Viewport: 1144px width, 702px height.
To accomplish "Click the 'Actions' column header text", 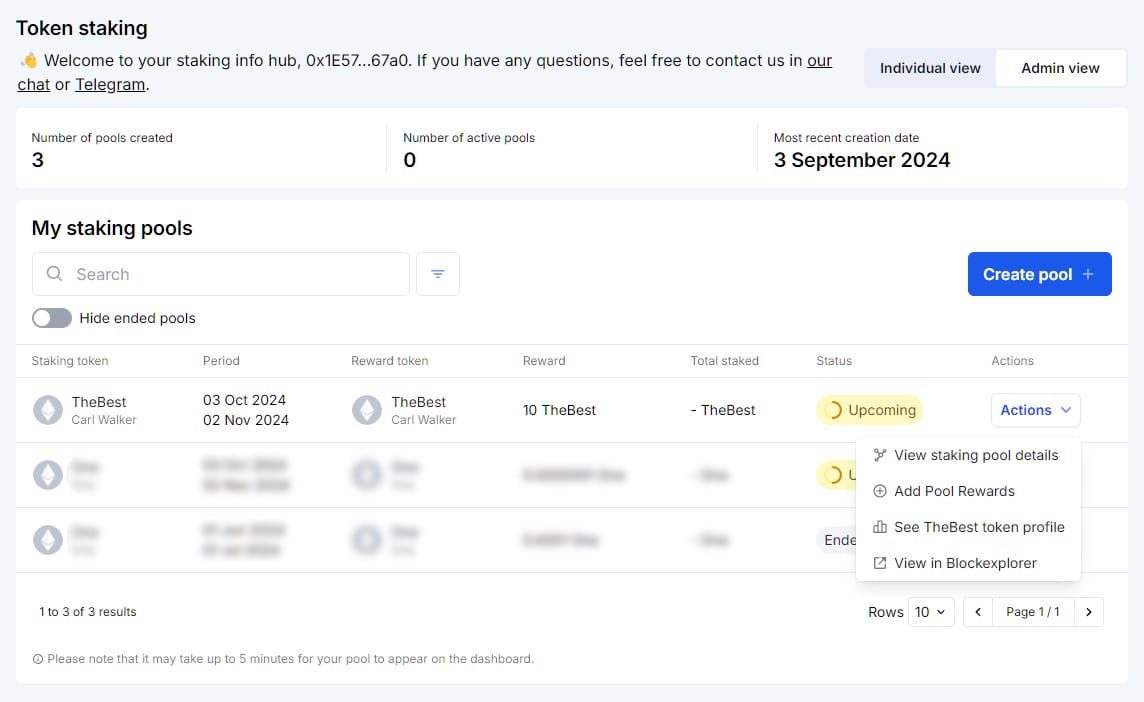I will (1013, 360).
